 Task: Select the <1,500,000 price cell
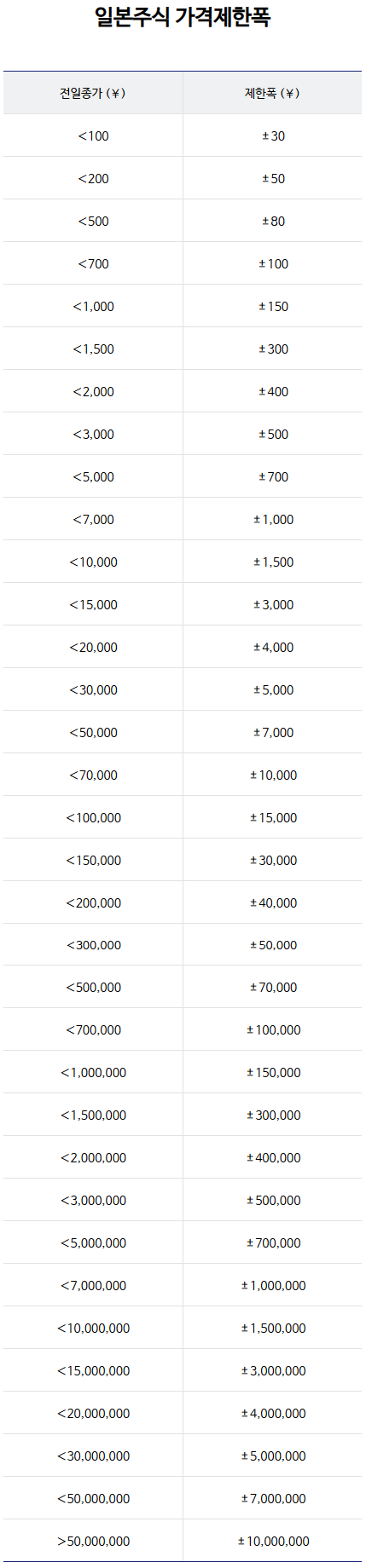[x=93, y=1115]
